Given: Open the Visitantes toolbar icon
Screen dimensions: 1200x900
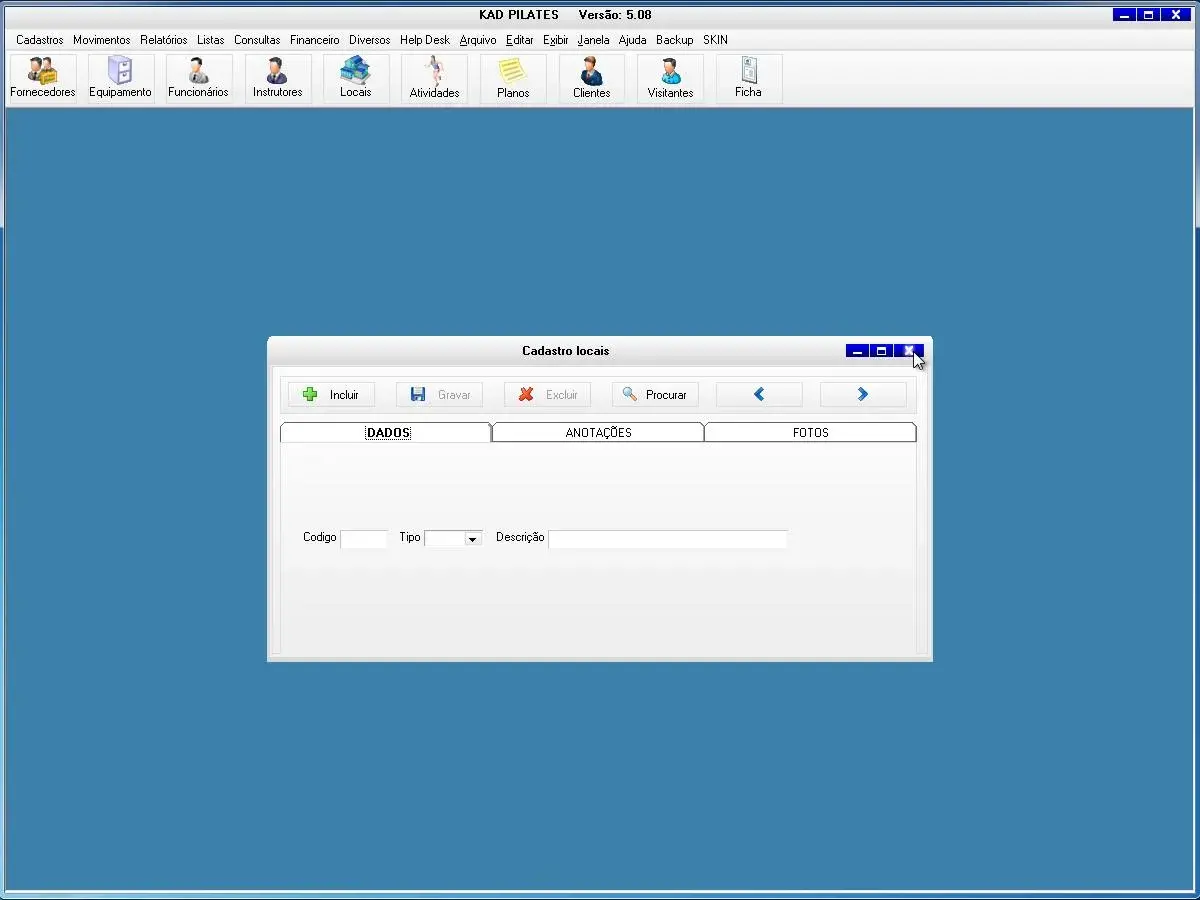Looking at the screenshot, I should click(x=670, y=78).
